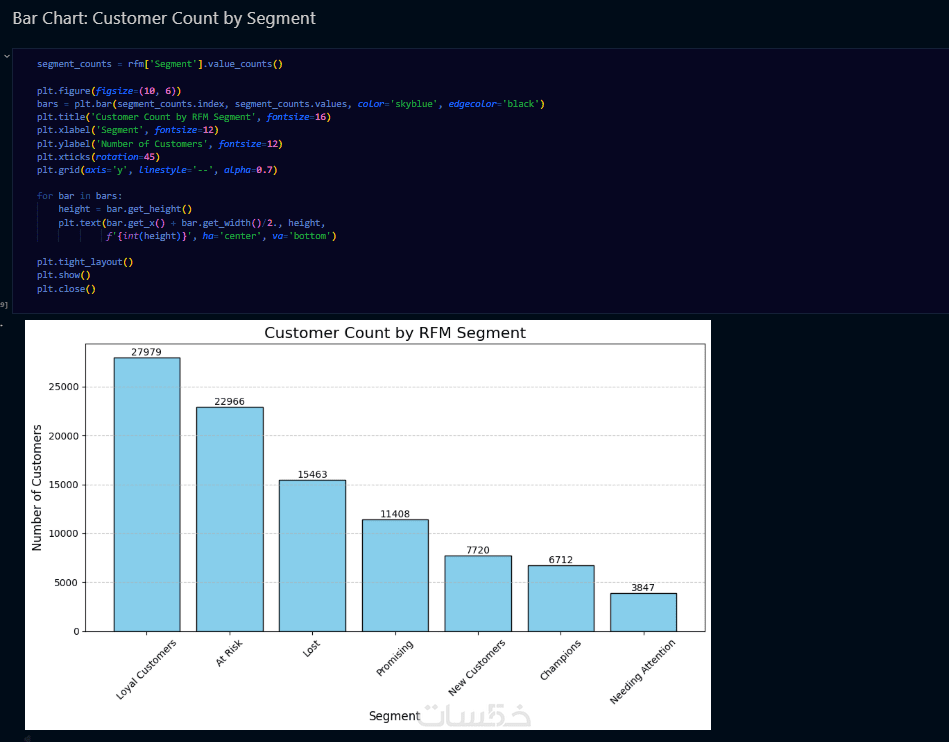
Task: Click the "New Customers" tick label
Action: pyautogui.click(x=477, y=668)
